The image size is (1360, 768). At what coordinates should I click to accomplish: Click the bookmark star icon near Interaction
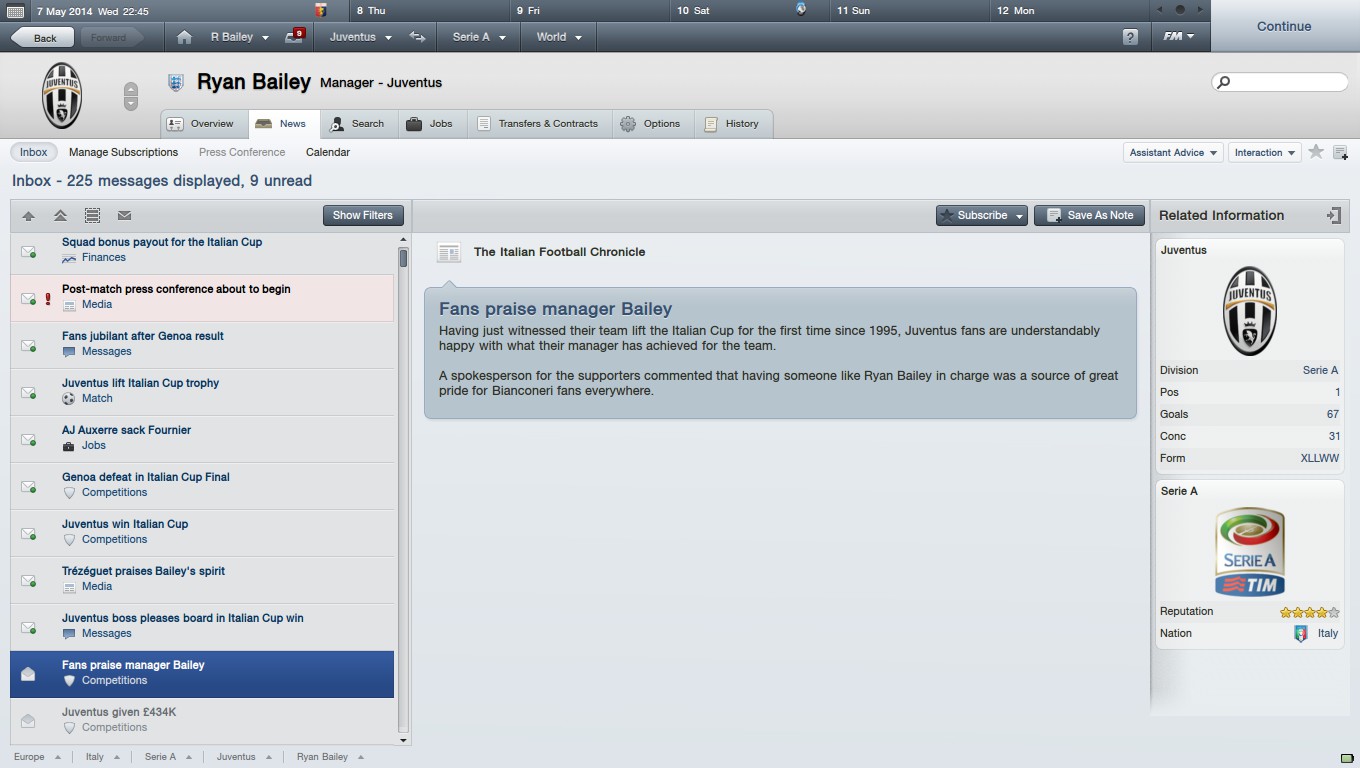(1316, 152)
